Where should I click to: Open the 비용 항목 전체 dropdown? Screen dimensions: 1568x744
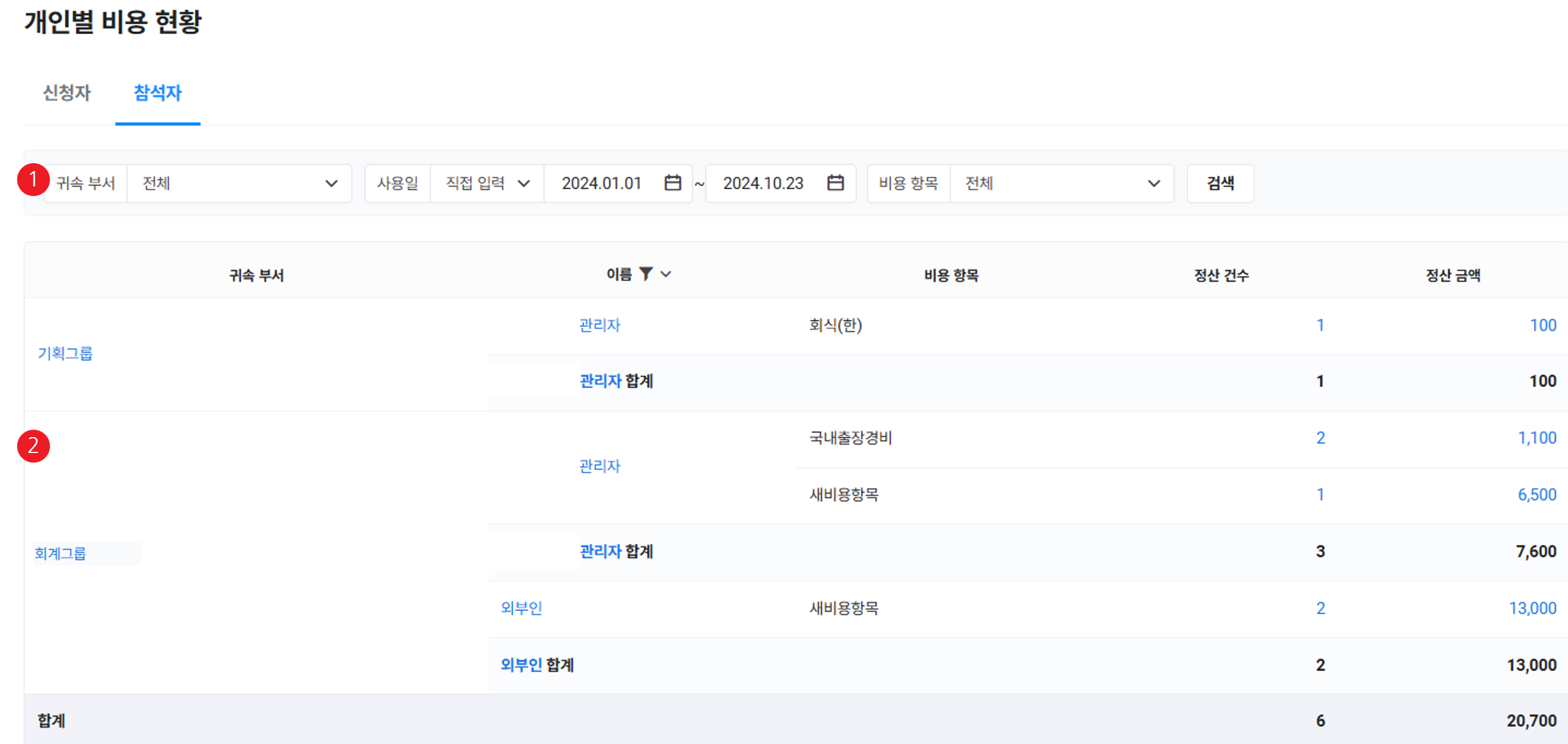click(x=1062, y=183)
